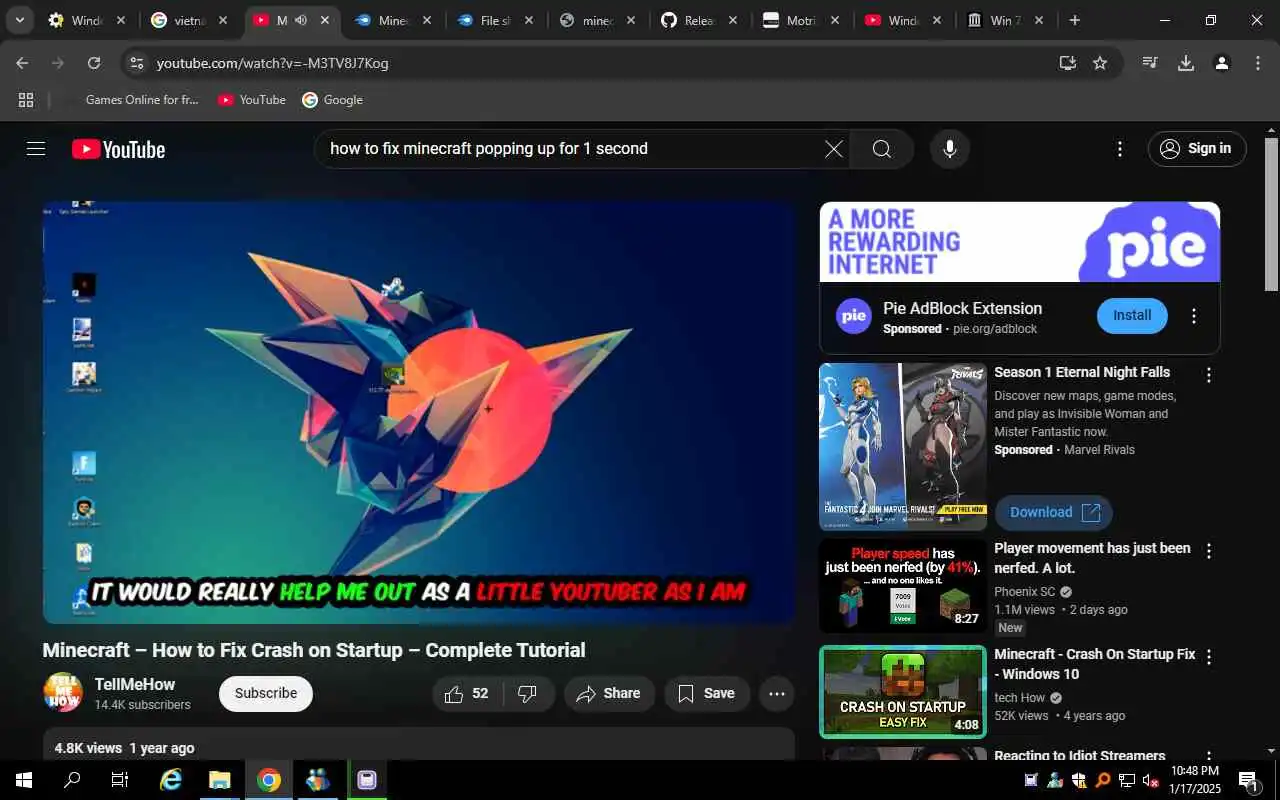Viewport: 1280px width, 800px height.
Task: Bookmark this page with star
Action: [x=1100, y=63]
